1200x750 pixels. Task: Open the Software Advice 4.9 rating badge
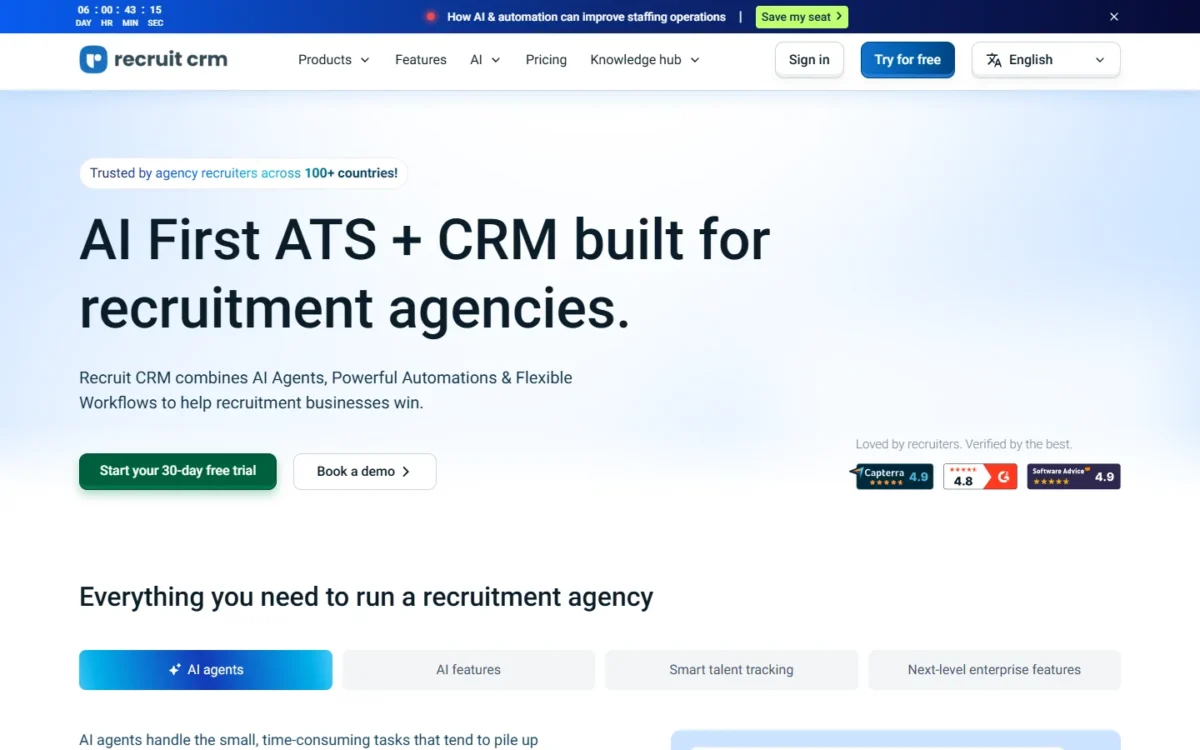(1074, 476)
